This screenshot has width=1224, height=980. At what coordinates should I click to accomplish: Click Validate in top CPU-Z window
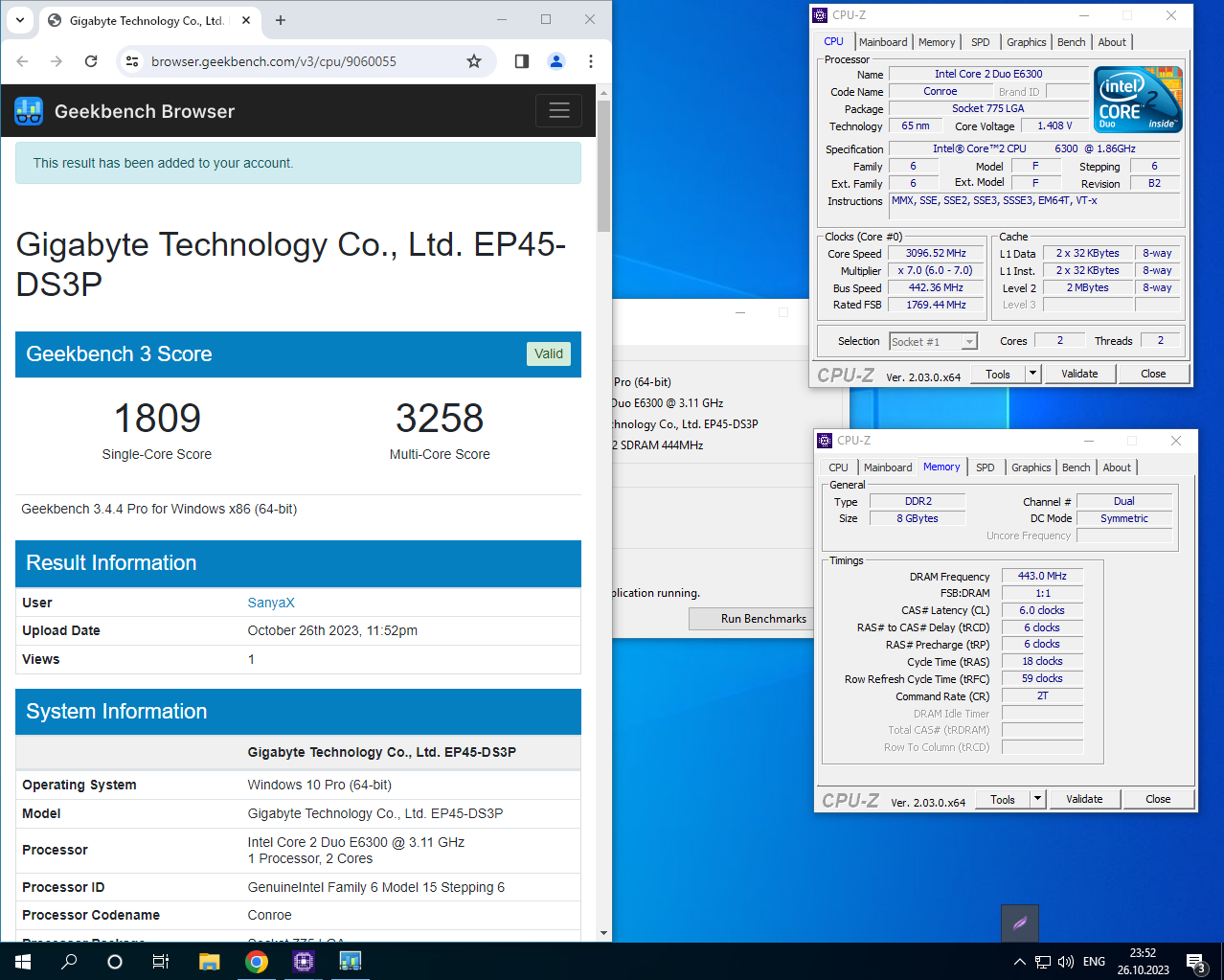click(1079, 375)
